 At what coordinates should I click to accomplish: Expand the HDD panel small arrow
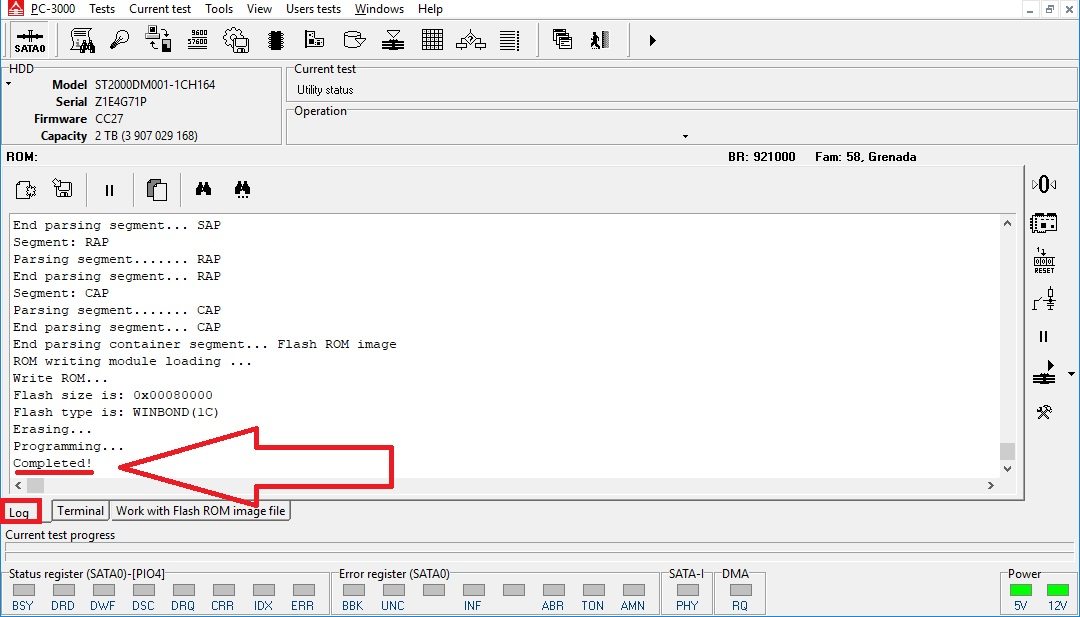coord(9,84)
